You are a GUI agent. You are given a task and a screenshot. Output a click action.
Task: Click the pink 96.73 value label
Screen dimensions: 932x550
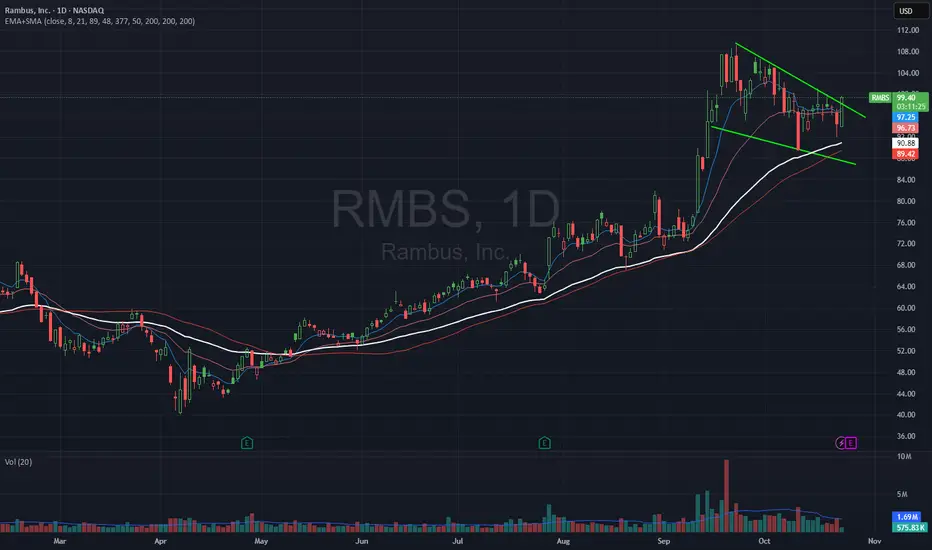click(x=905, y=128)
